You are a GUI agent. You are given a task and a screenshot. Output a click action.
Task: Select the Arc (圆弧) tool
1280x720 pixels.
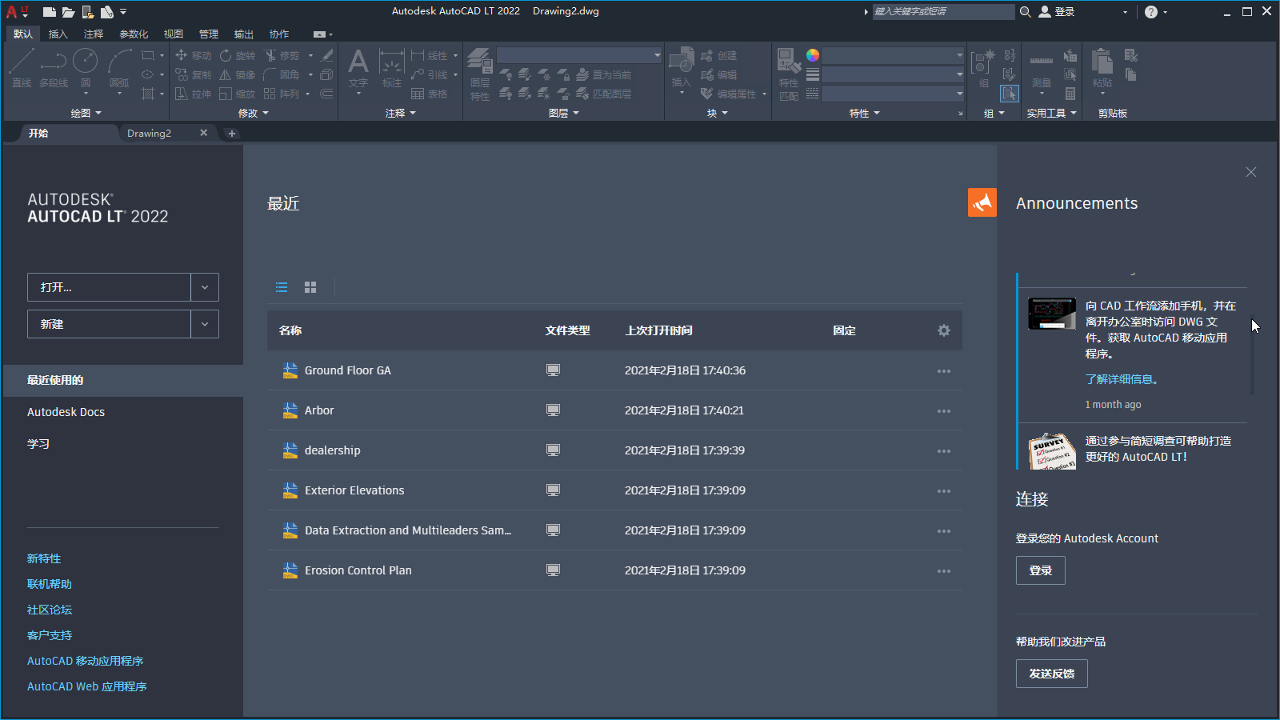[x=119, y=68]
